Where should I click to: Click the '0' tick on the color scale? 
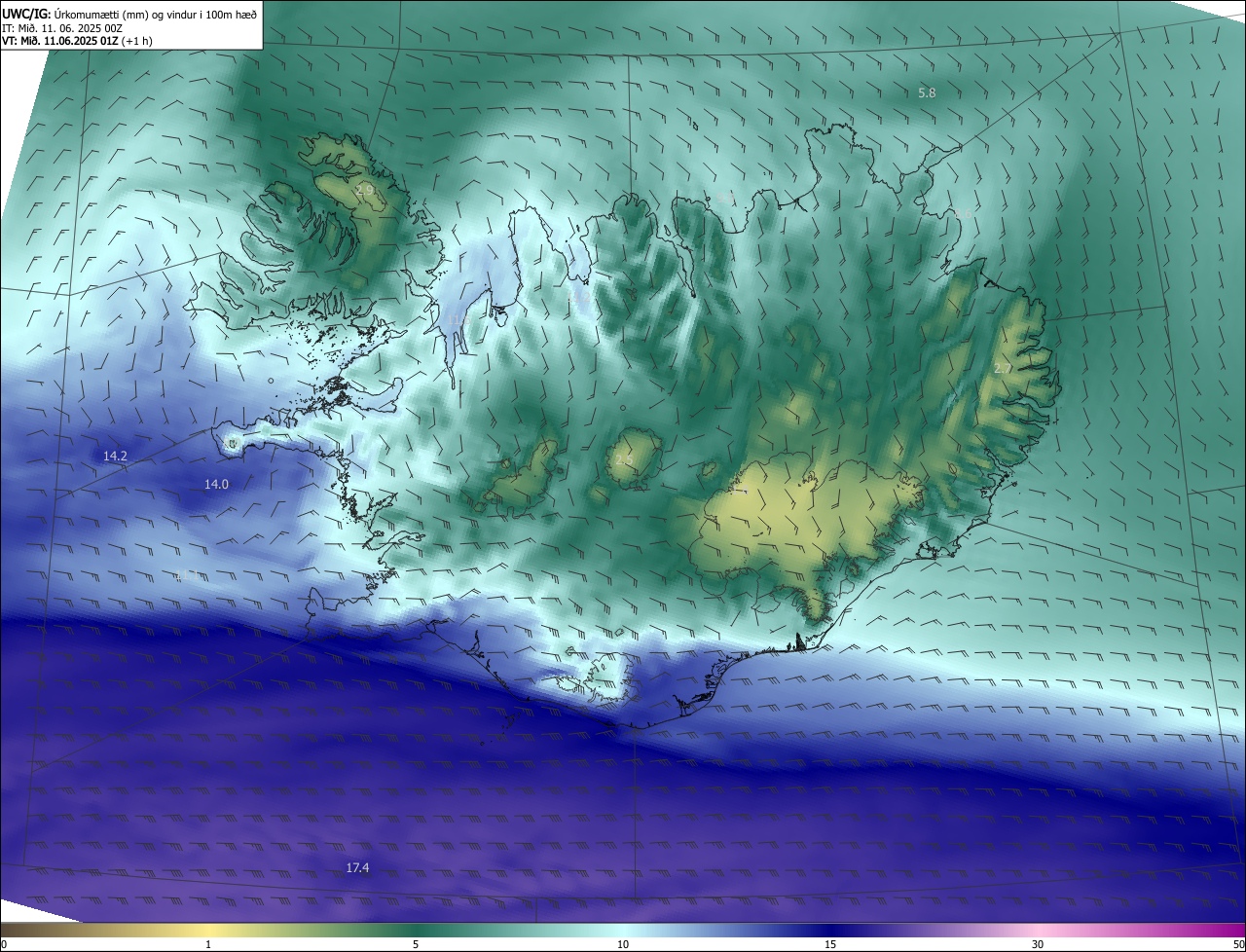point(4,944)
